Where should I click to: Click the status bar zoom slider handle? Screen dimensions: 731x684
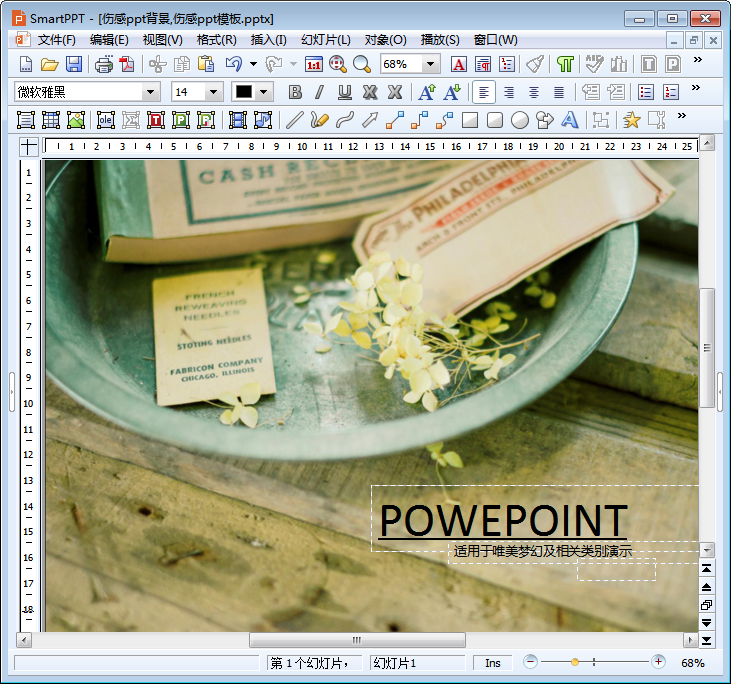pos(575,662)
